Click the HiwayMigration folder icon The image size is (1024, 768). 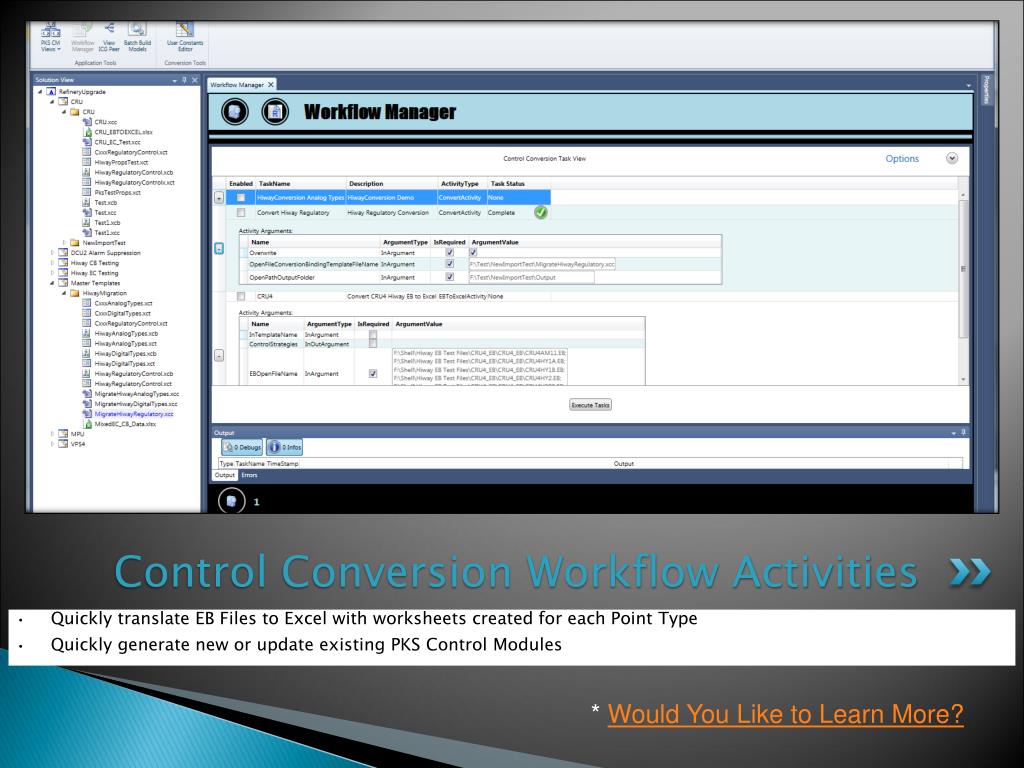74,293
